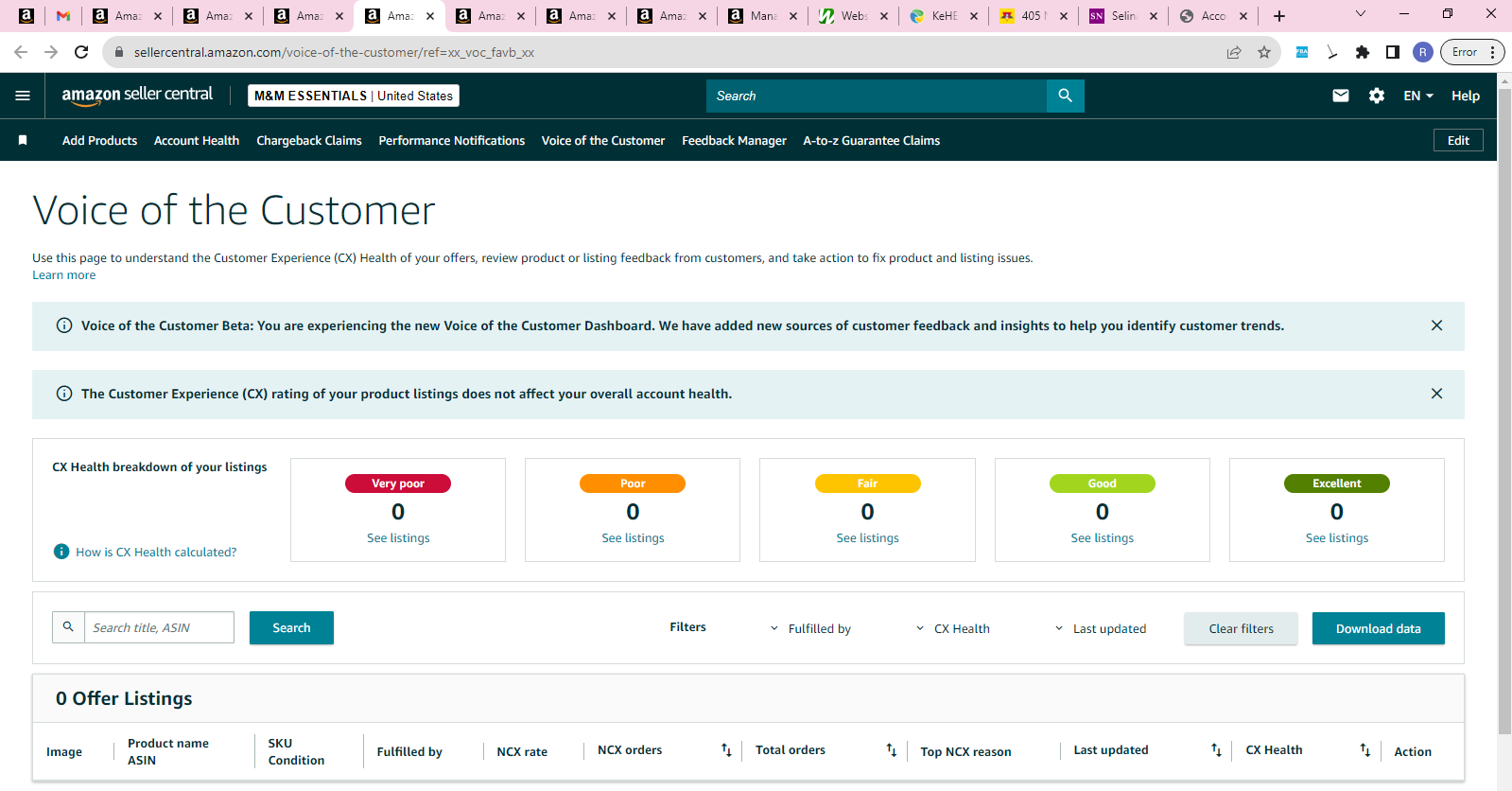
Task: Open the browser side panel icon
Action: point(1392,52)
